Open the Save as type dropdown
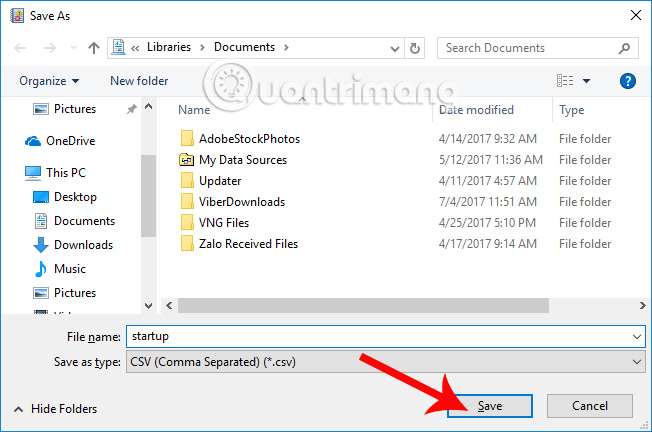The image size is (652, 432). pos(386,362)
